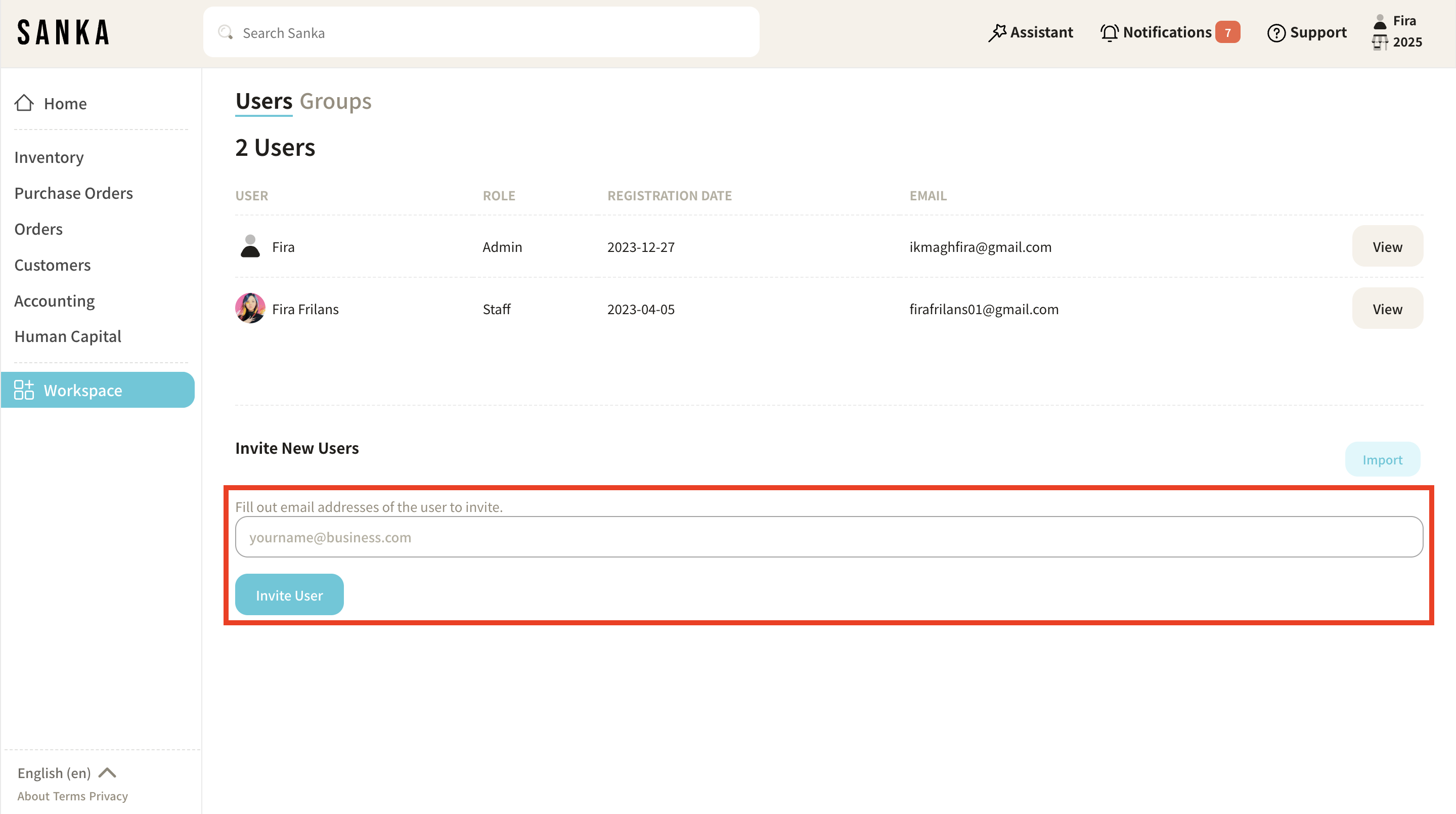Click Fira's default avatar icon in table

coord(250,246)
